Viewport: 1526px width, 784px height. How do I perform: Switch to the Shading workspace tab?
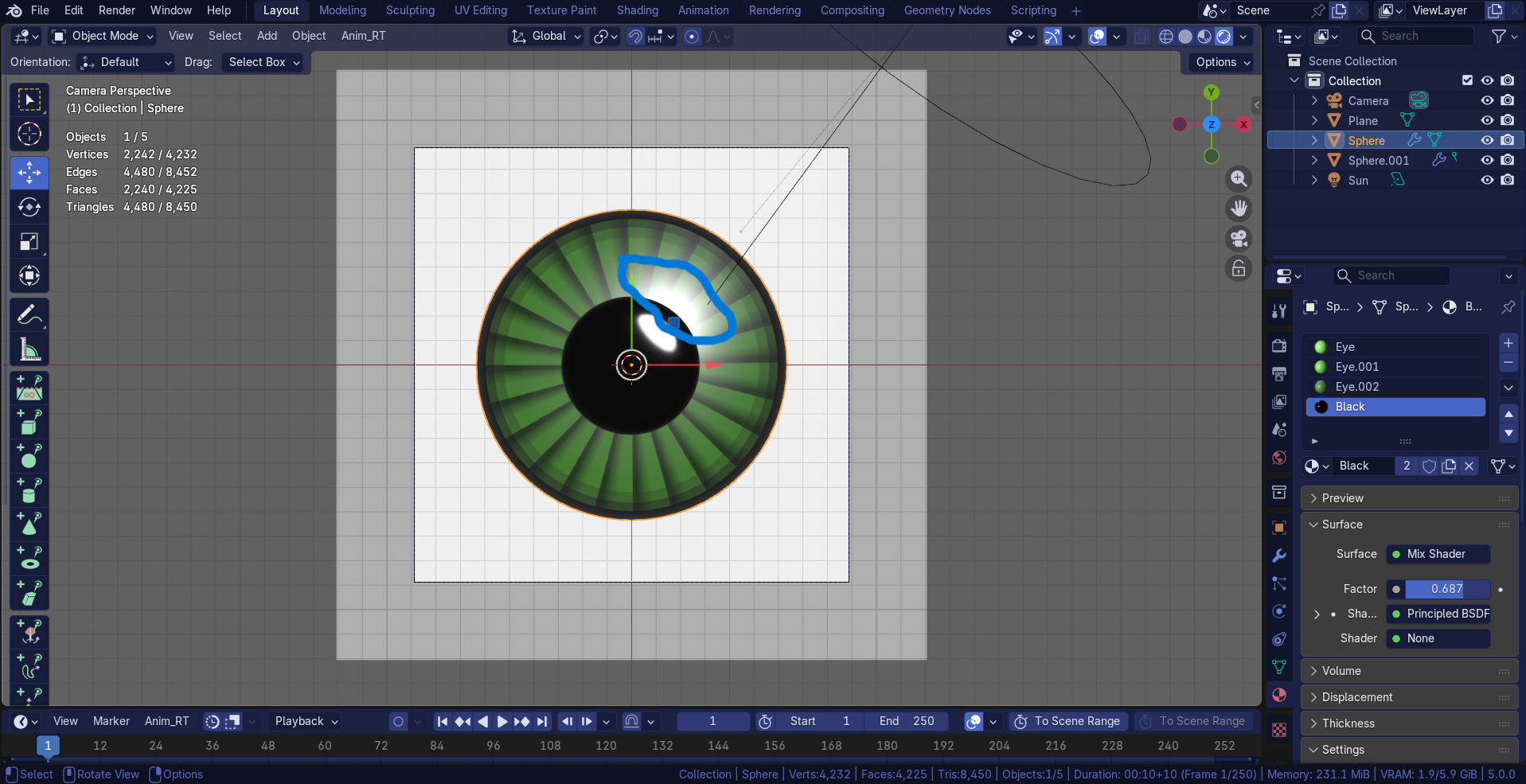[x=637, y=10]
